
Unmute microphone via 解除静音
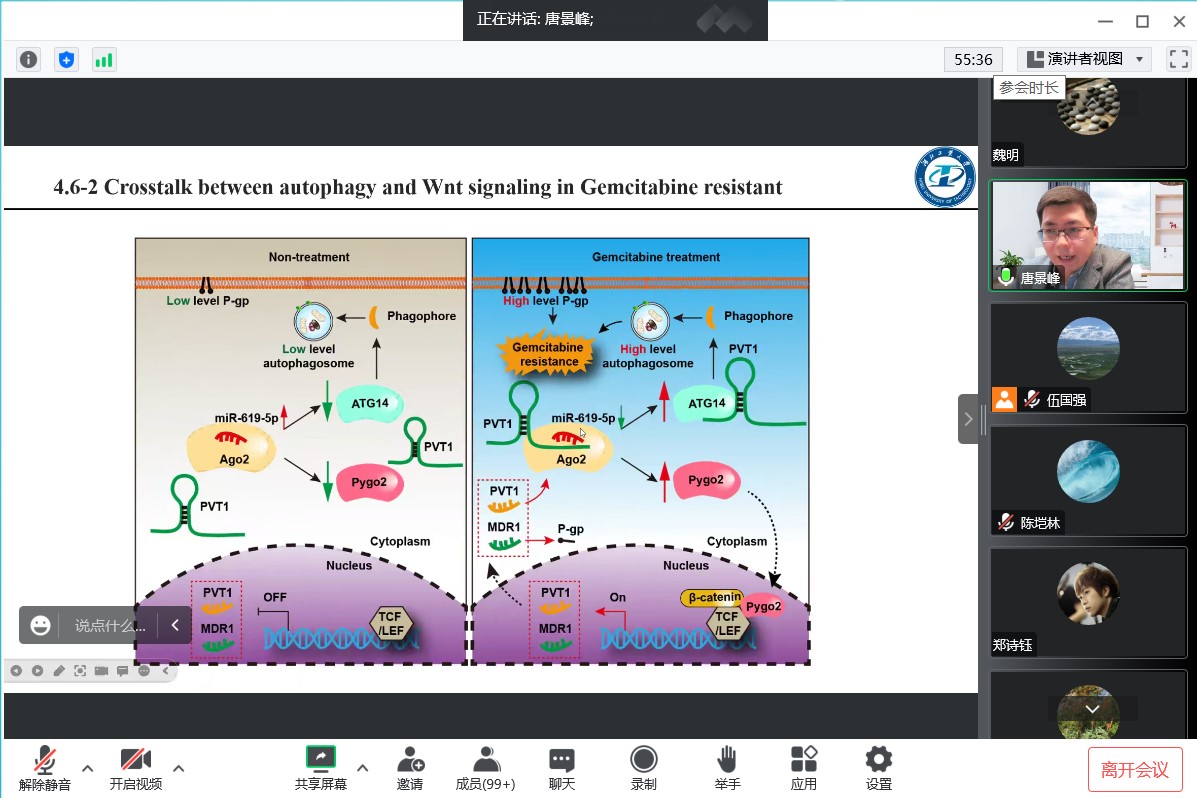44,767
